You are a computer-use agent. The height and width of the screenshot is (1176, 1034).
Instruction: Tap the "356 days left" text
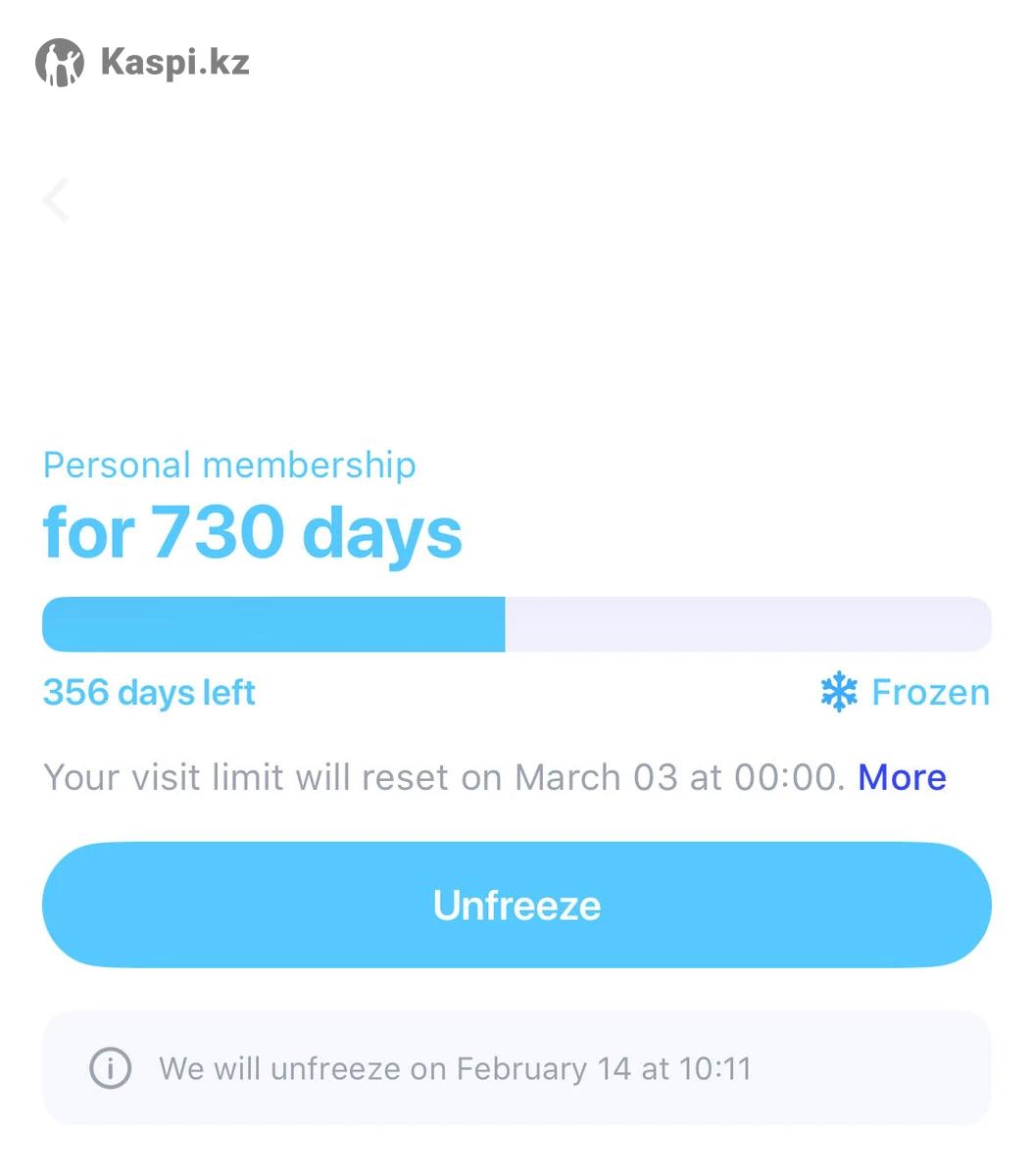[149, 693]
